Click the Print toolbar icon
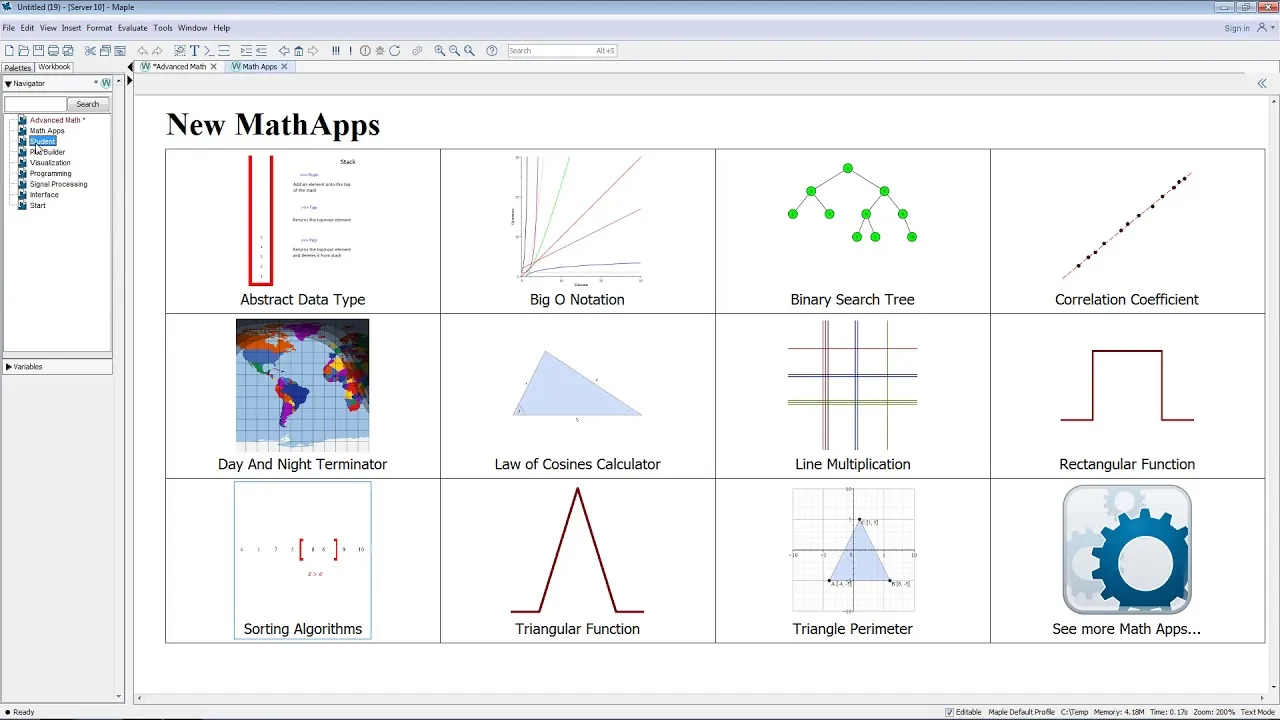 coord(53,50)
